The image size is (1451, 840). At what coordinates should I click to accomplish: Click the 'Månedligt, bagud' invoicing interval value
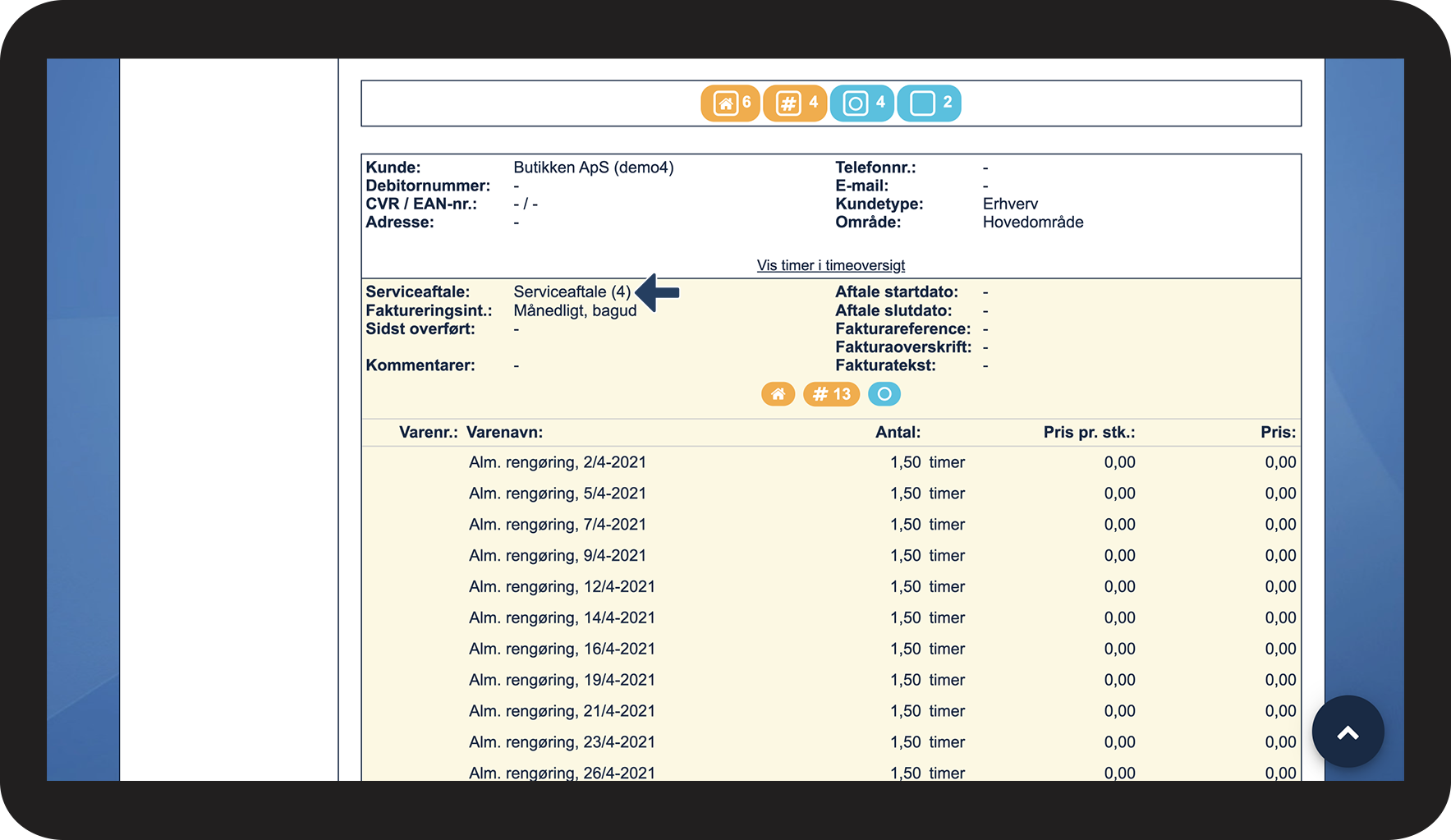coord(575,310)
